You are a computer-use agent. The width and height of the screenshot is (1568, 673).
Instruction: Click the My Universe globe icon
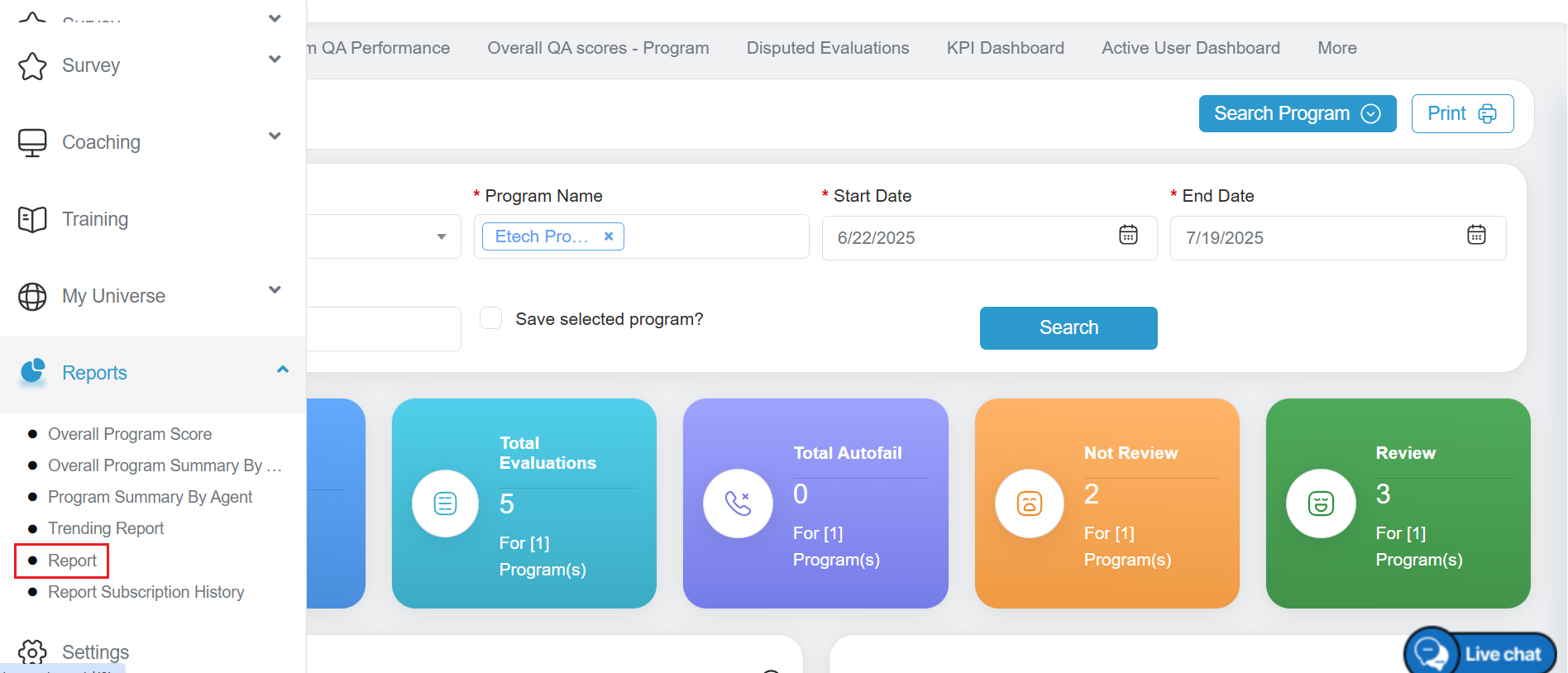[x=32, y=297]
